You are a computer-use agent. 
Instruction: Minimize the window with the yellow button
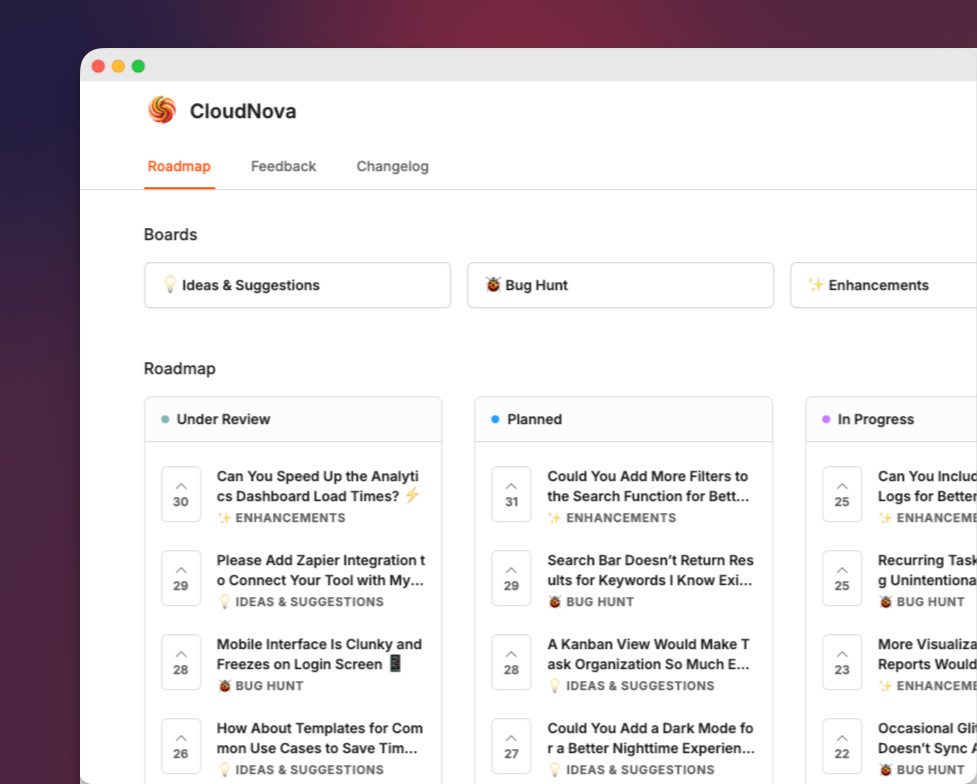(x=118, y=66)
